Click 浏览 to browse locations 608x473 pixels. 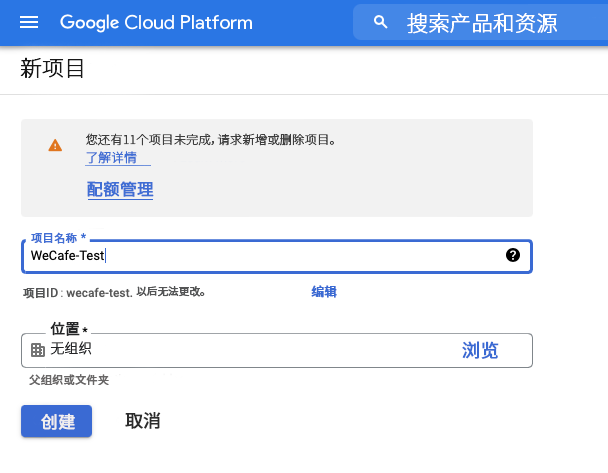click(480, 350)
